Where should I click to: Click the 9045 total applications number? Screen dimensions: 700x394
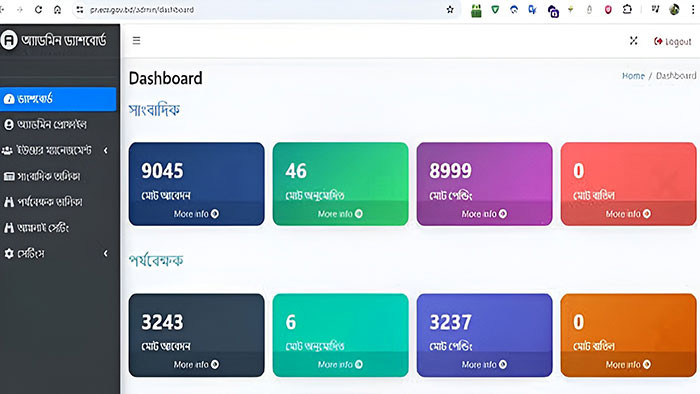[162, 171]
